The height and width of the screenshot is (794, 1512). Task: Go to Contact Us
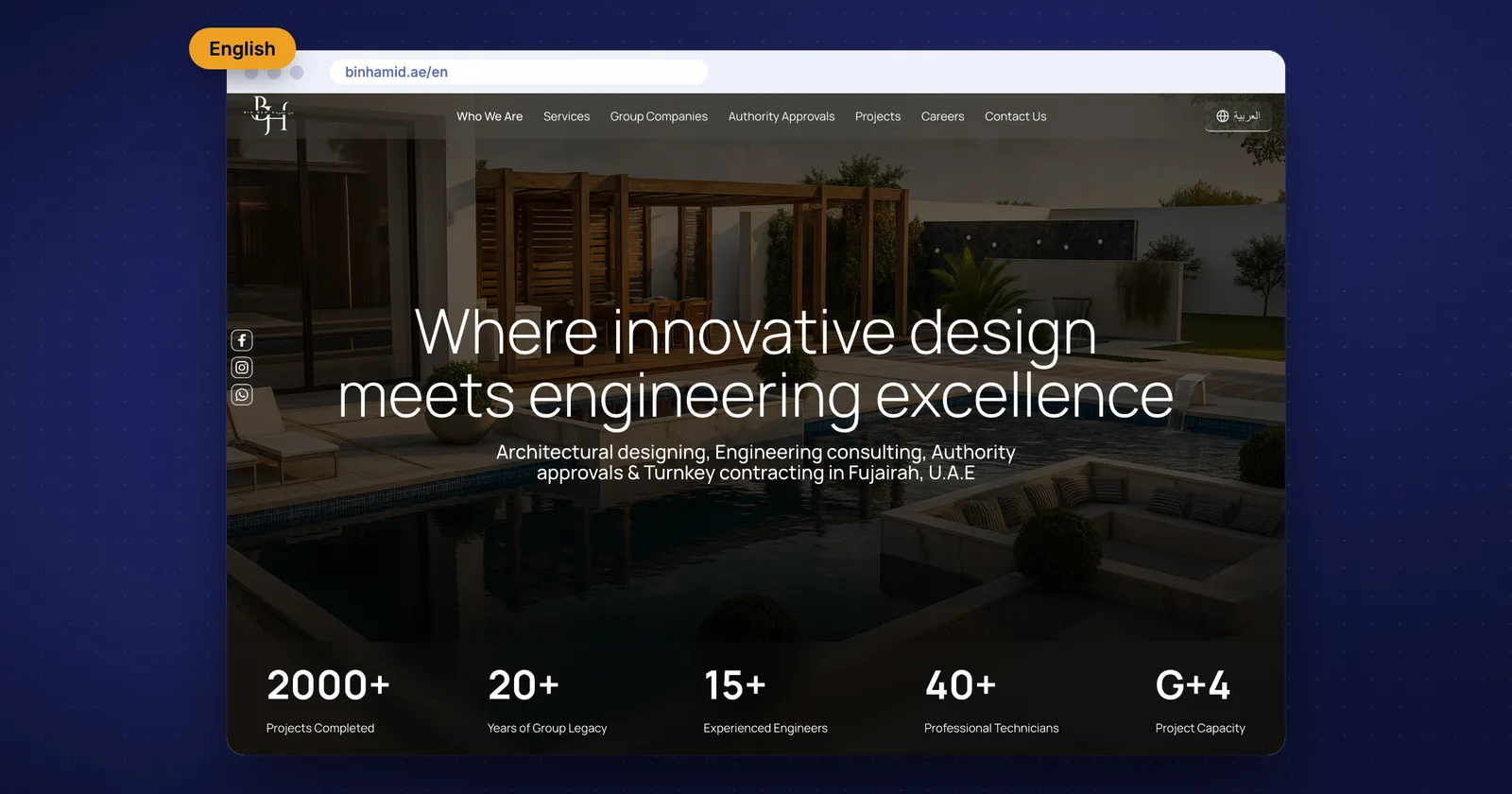pyautogui.click(x=1016, y=116)
